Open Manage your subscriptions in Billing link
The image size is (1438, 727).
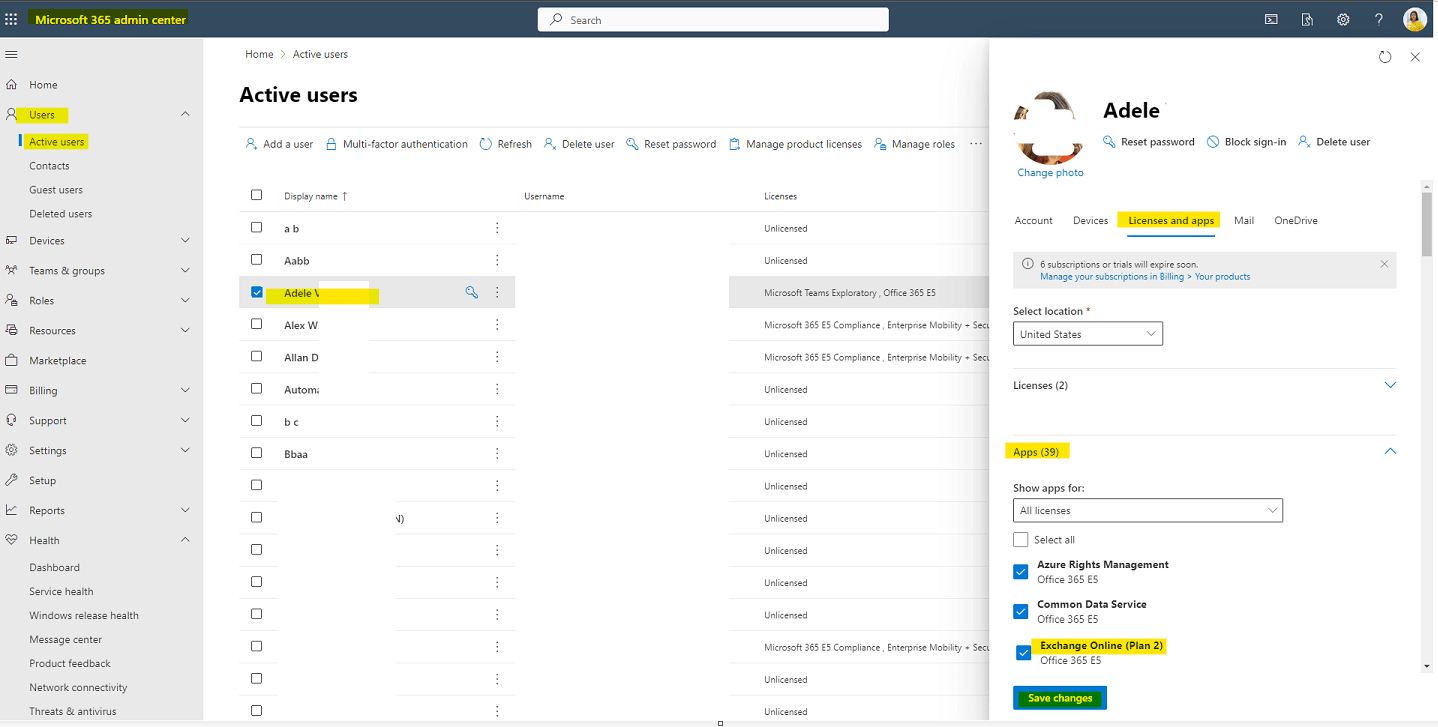(1145, 277)
